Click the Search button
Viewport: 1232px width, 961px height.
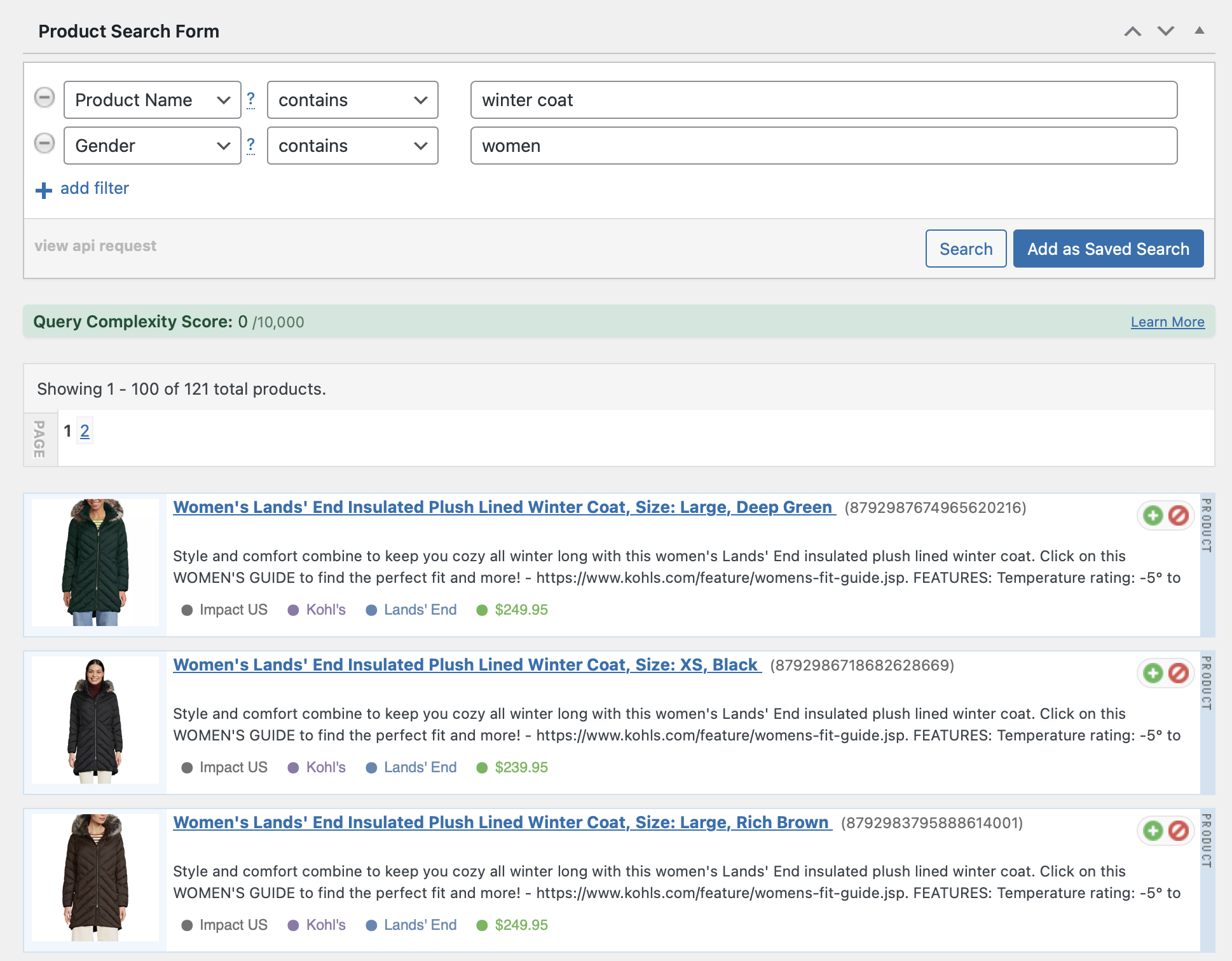[966, 249]
